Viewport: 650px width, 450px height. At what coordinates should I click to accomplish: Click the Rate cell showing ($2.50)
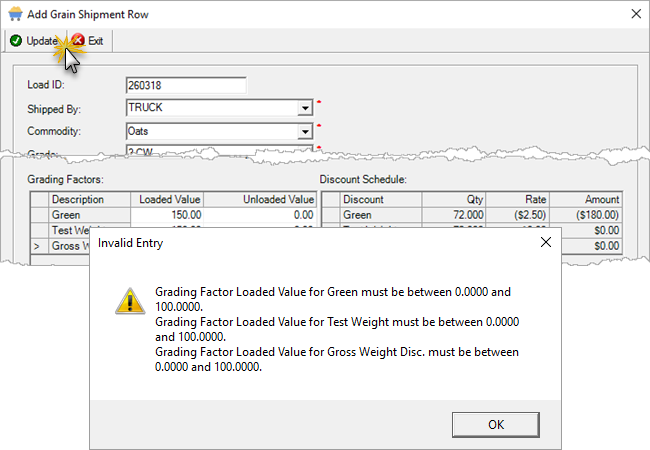[517, 215]
